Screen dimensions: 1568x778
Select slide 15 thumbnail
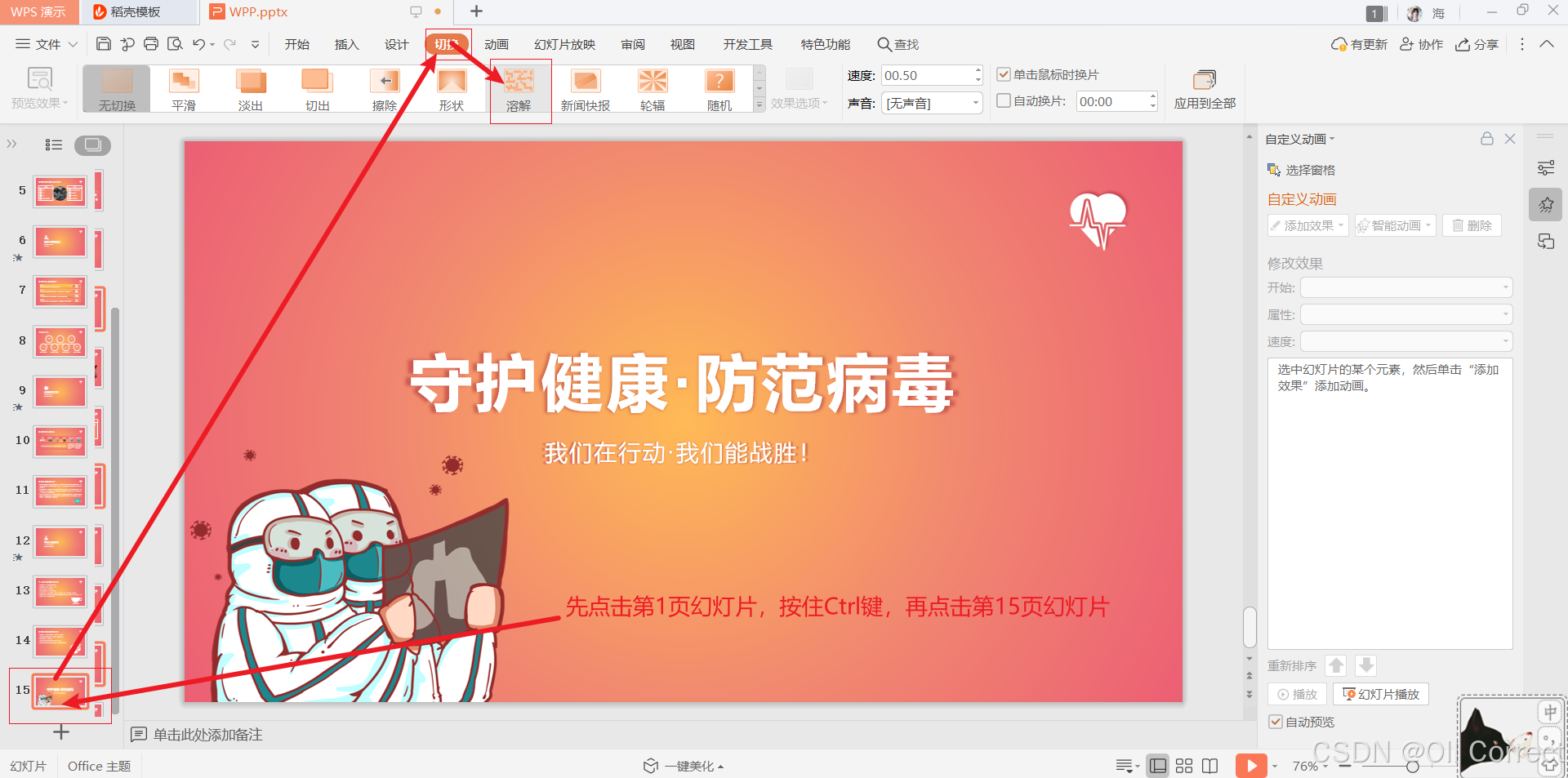[x=60, y=691]
